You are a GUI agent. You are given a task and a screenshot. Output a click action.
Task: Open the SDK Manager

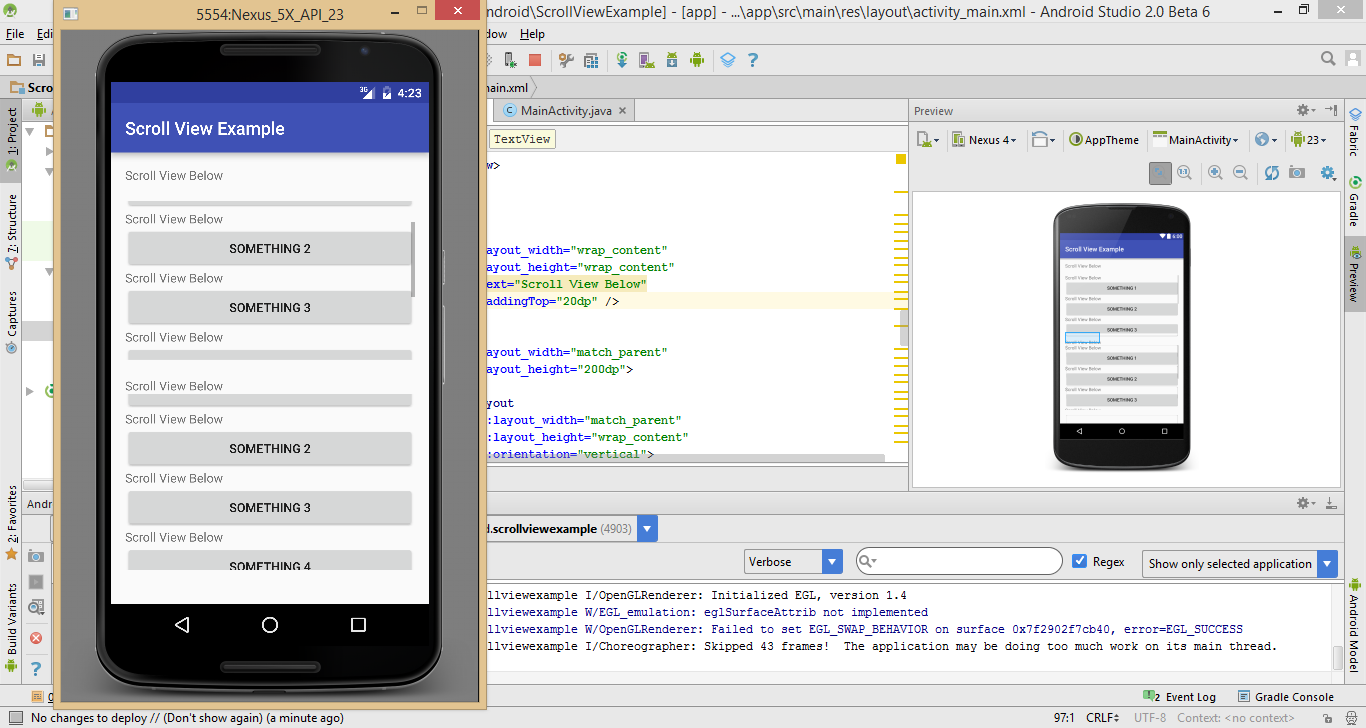(670, 59)
